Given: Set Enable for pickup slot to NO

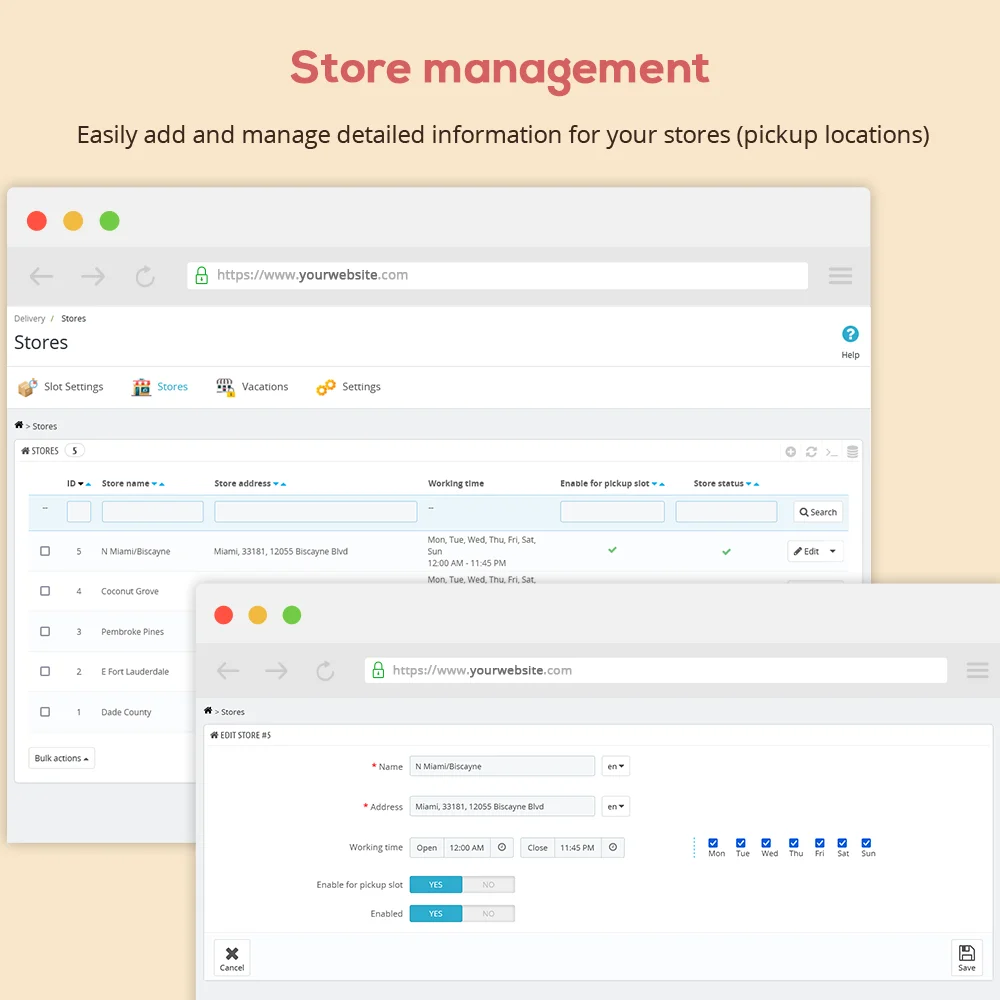Looking at the screenshot, I should 489,885.
